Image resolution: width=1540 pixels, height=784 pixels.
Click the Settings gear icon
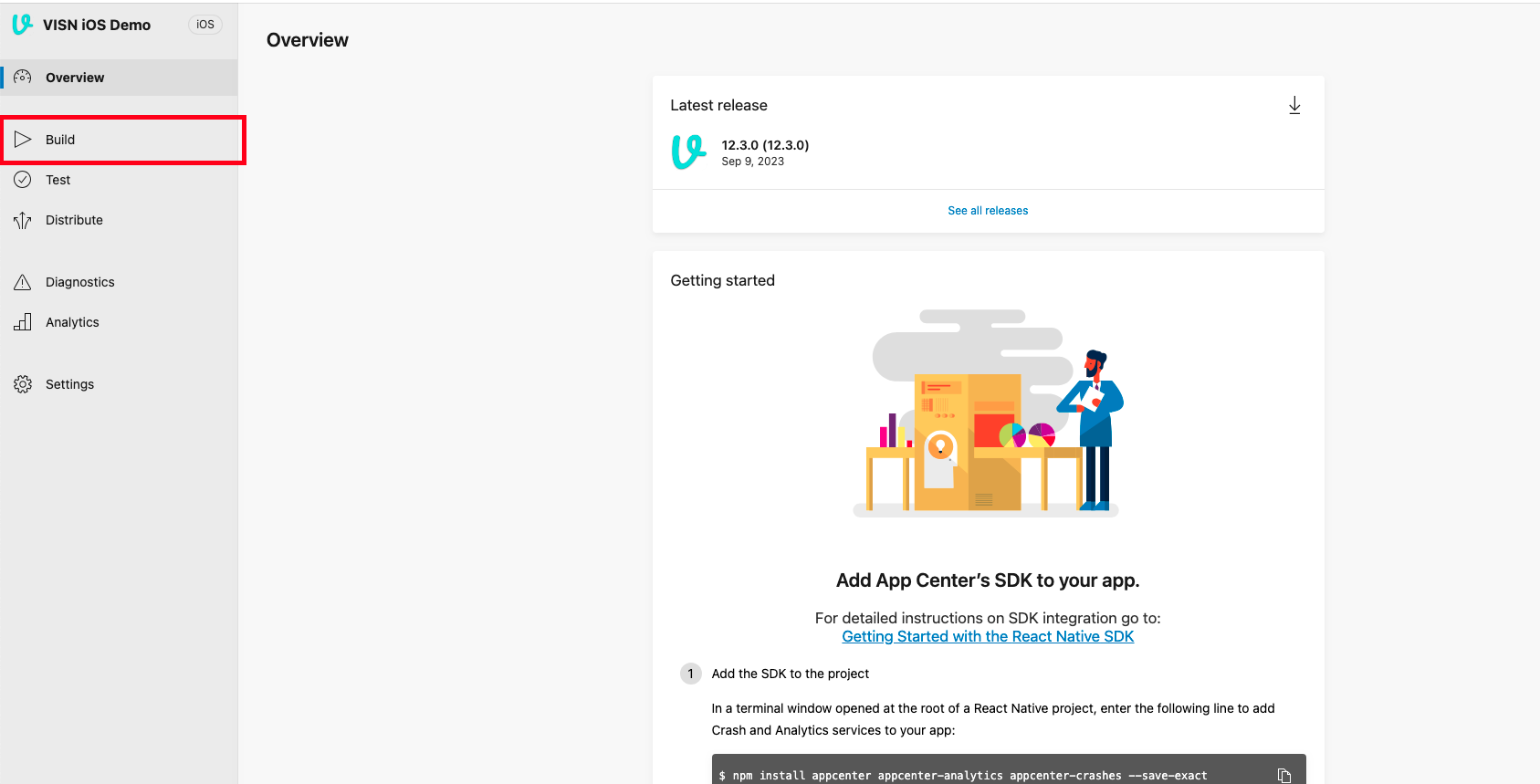pyautogui.click(x=23, y=384)
